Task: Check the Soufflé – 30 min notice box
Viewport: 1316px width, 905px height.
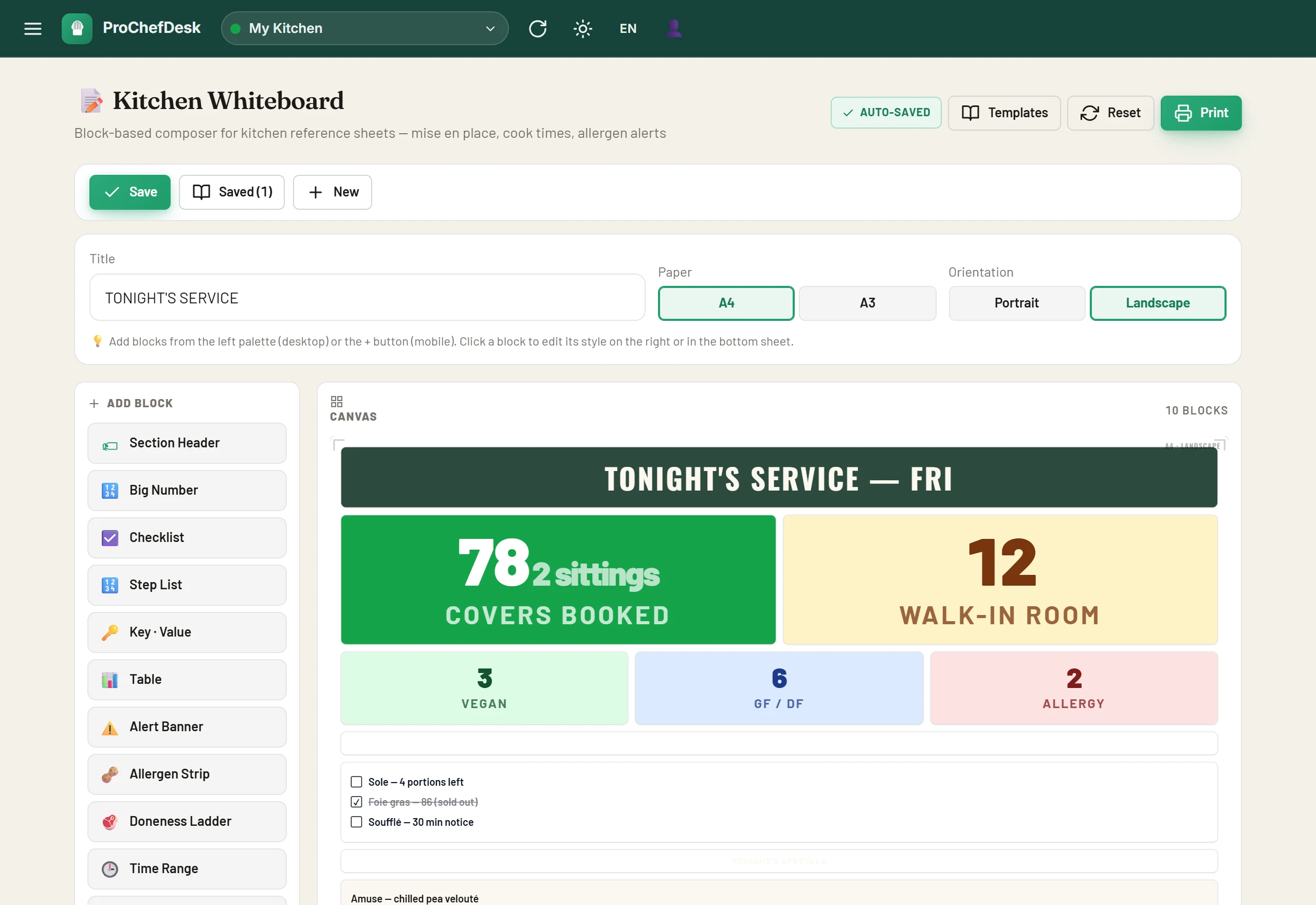Action: click(x=356, y=822)
